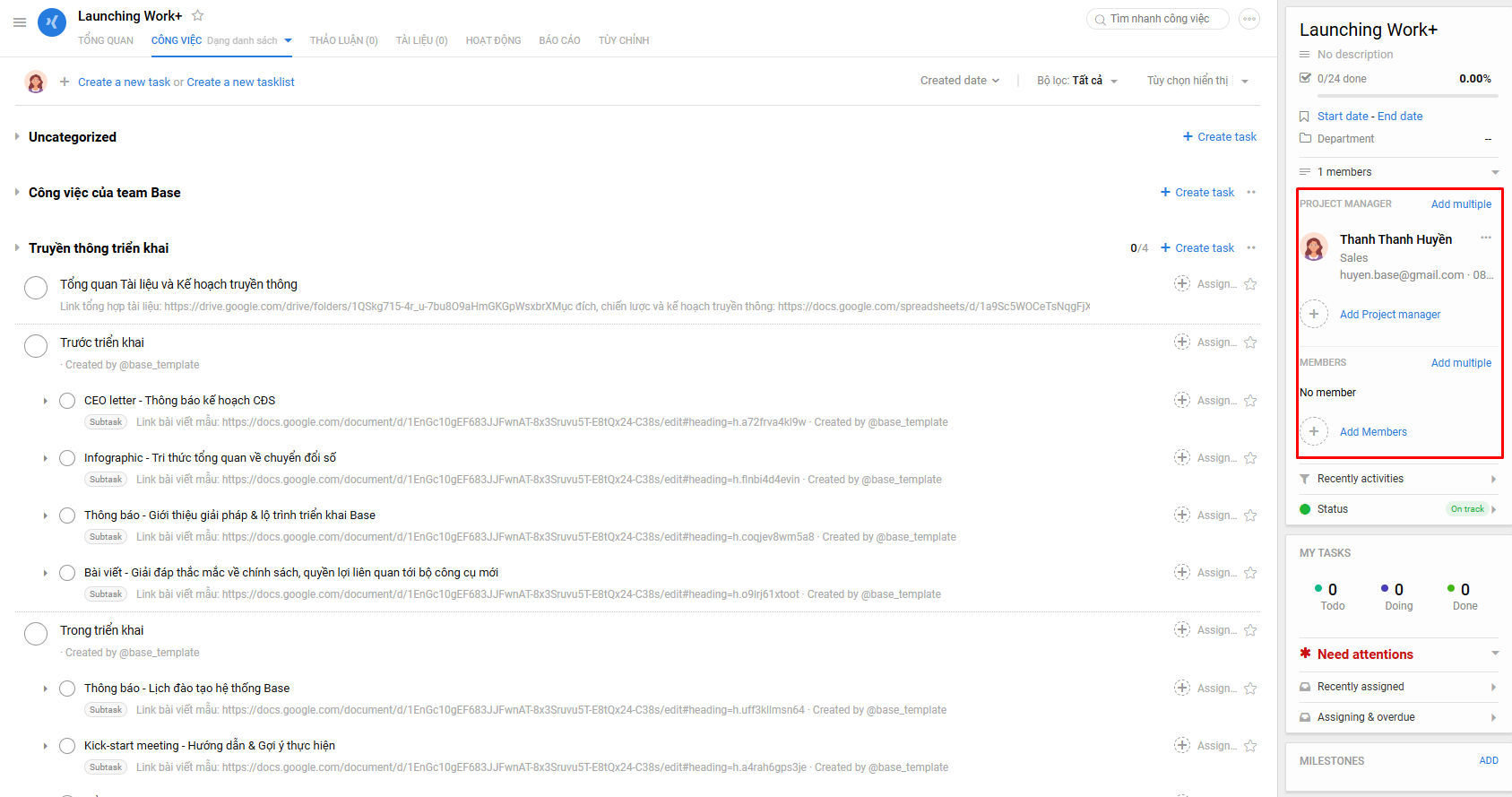
Task: Open options dots for Thanh Thanh Huyền
Action: point(1485,238)
